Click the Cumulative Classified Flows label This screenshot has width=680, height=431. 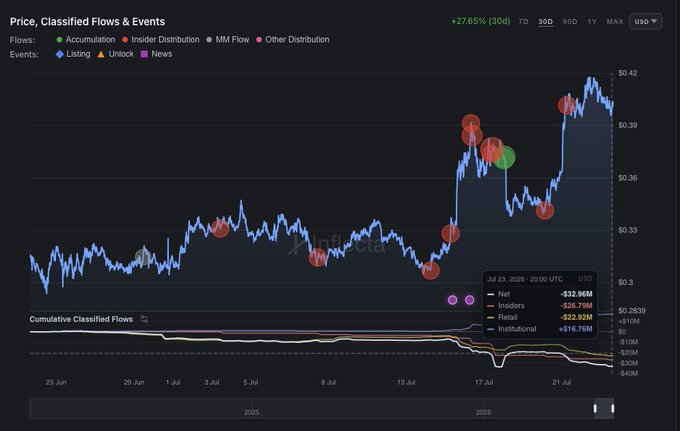tap(81, 319)
